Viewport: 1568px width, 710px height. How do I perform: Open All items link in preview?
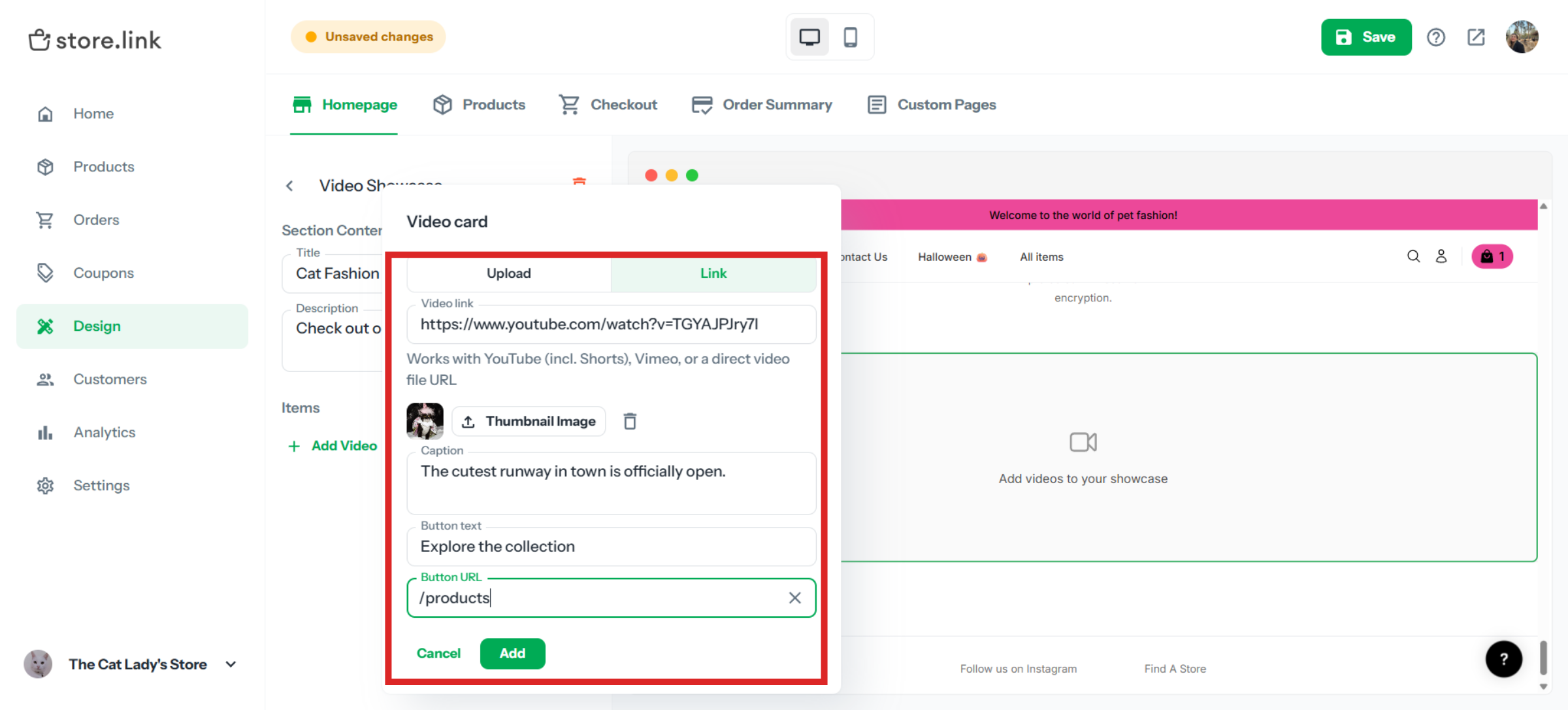click(x=1041, y=257)
